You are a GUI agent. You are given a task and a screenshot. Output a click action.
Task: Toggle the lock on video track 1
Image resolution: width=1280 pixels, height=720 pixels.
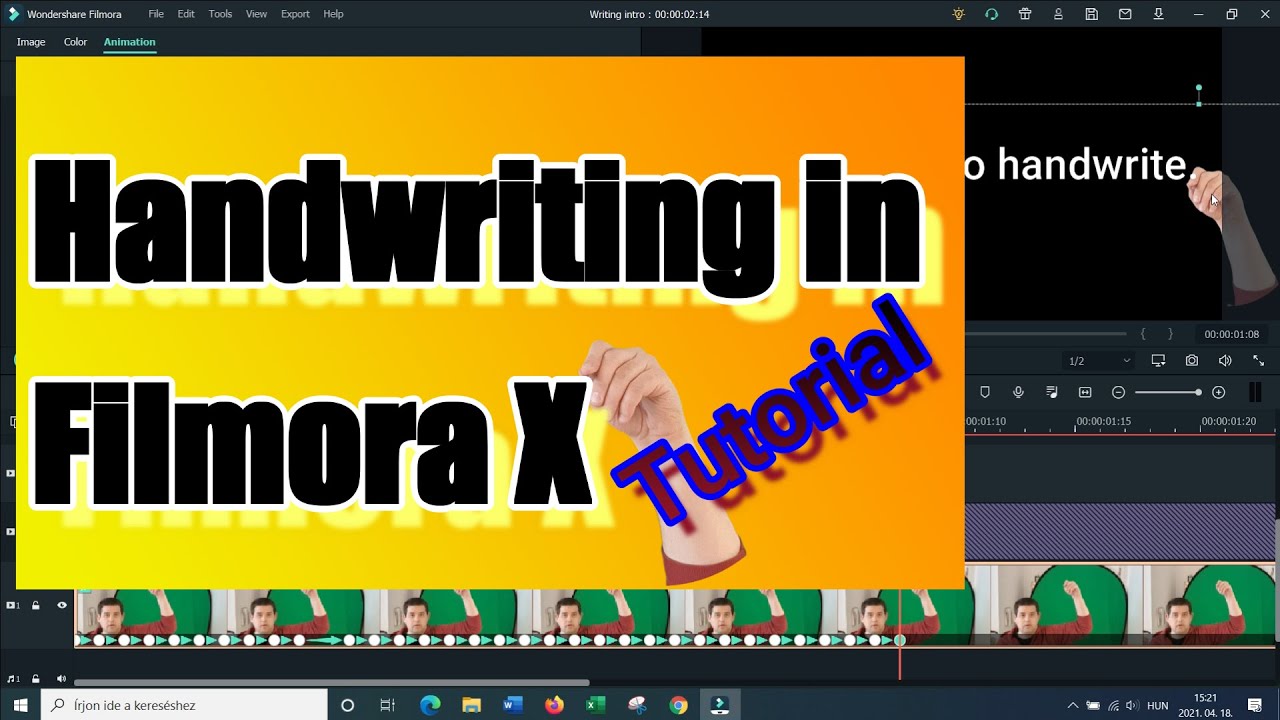click(35, 605)
